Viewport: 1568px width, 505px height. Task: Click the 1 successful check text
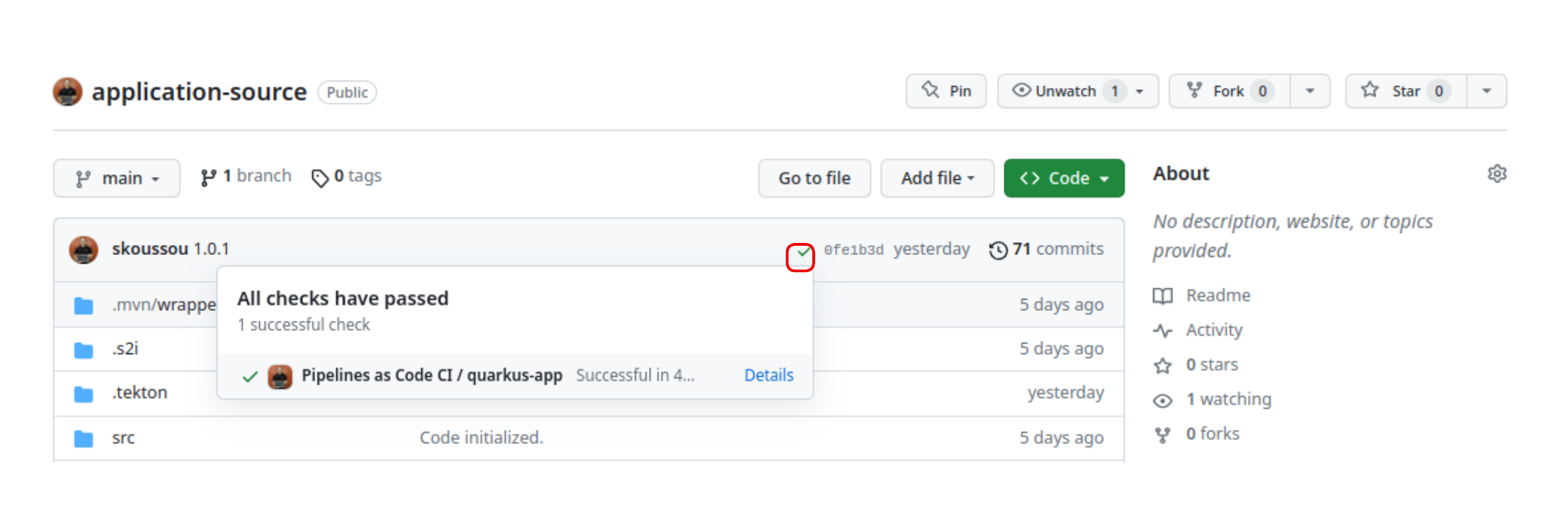pos(304,324)
